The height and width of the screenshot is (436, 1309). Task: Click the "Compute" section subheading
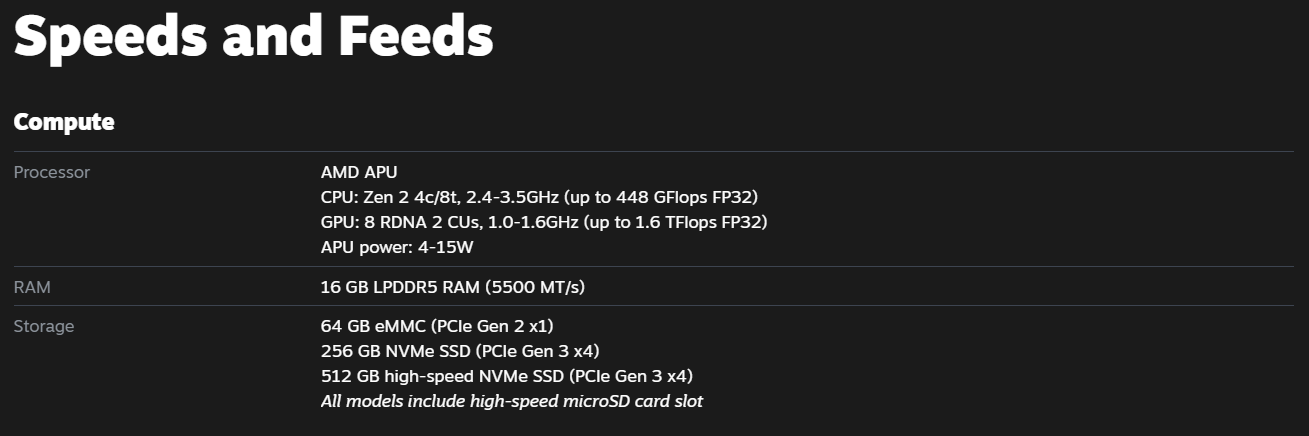tap(64, 123)
